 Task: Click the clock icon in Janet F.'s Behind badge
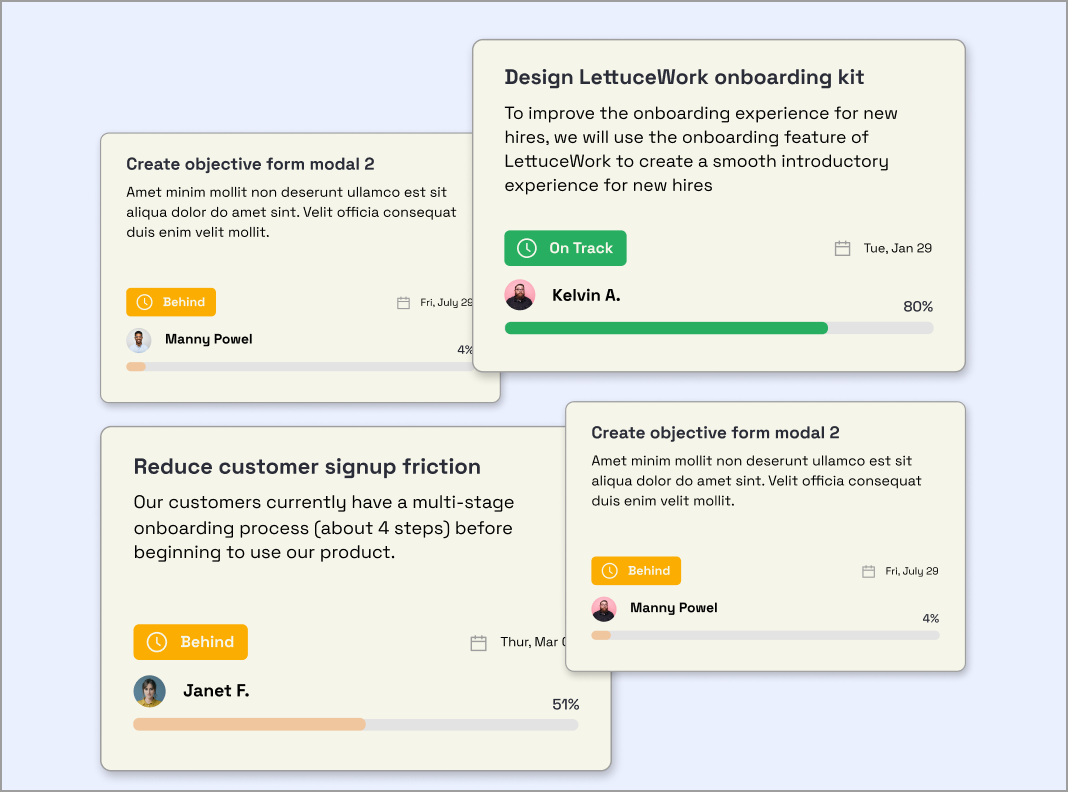[x=157, y=642]
